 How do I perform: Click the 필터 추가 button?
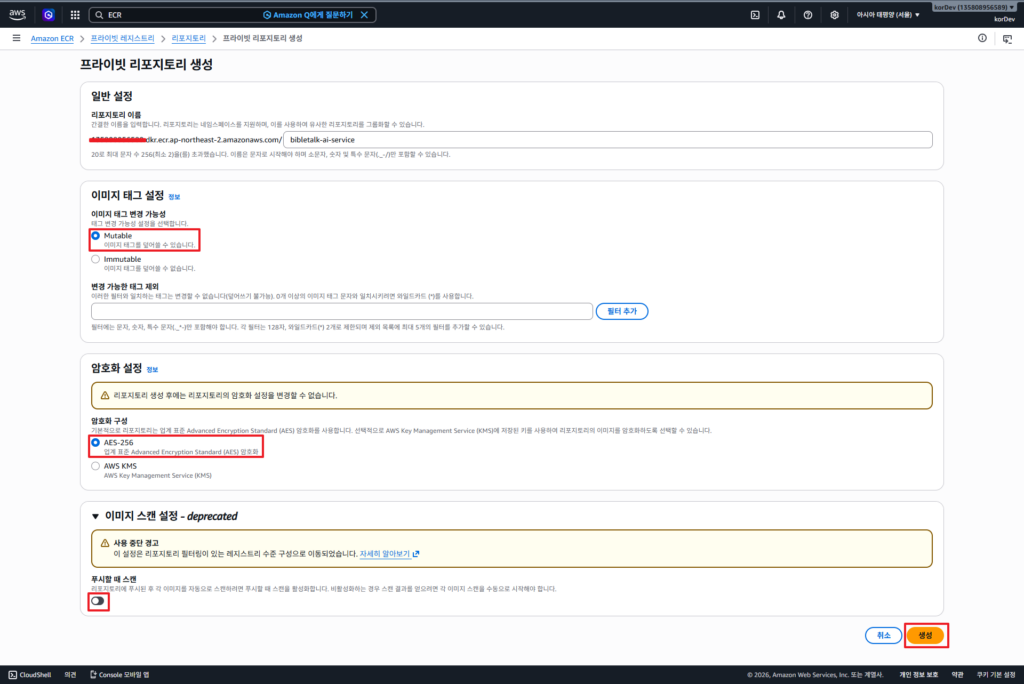click(622, 311)
